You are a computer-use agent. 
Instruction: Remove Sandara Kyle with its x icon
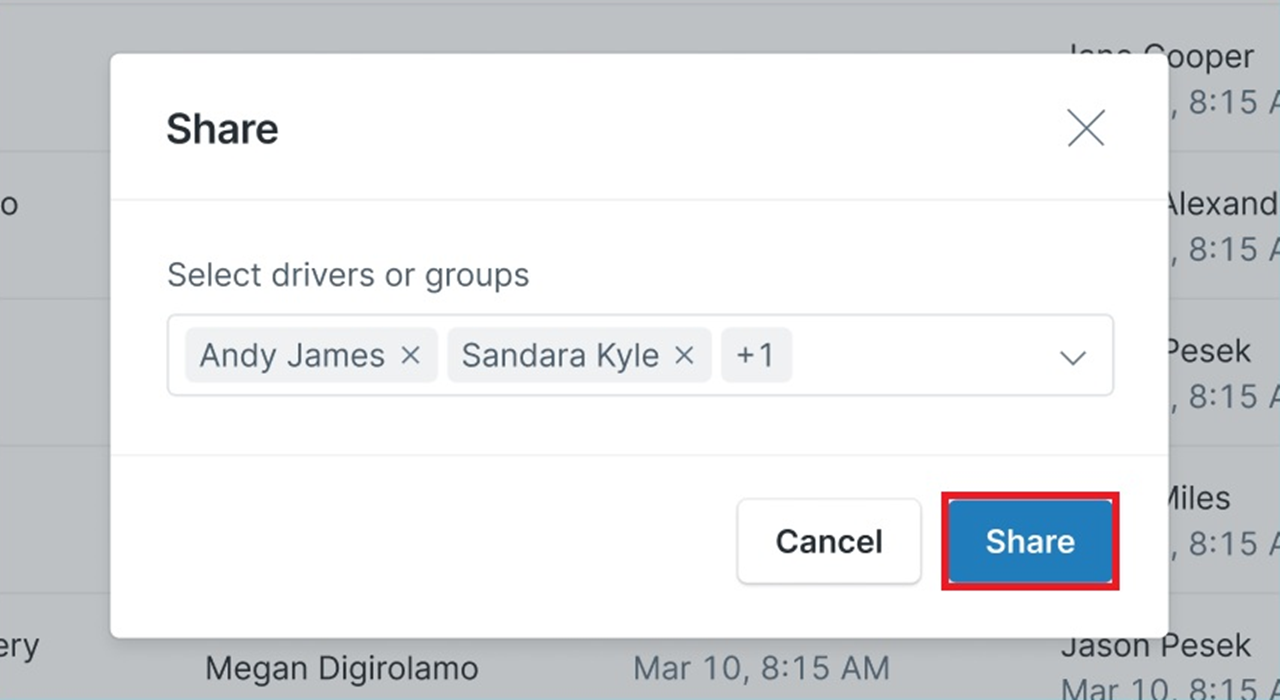684,355
